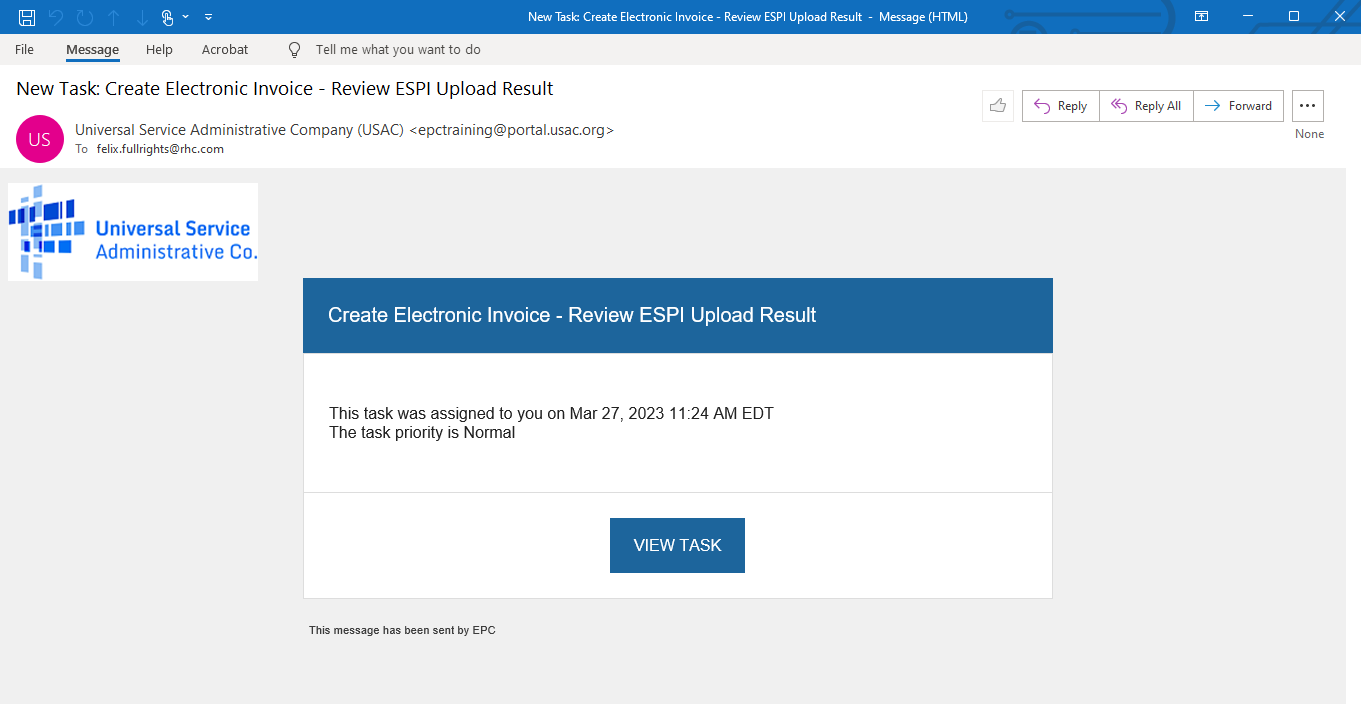This screenshot has height=704, width=1361.
Task: Click 'The task priority is Normal' text
Action: click(422, 433)
